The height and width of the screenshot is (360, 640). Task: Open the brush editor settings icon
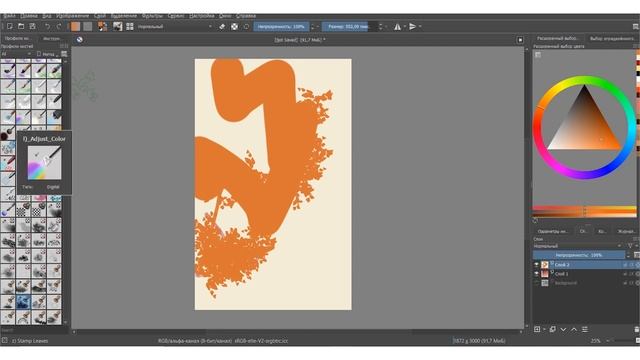click(118, 27)
